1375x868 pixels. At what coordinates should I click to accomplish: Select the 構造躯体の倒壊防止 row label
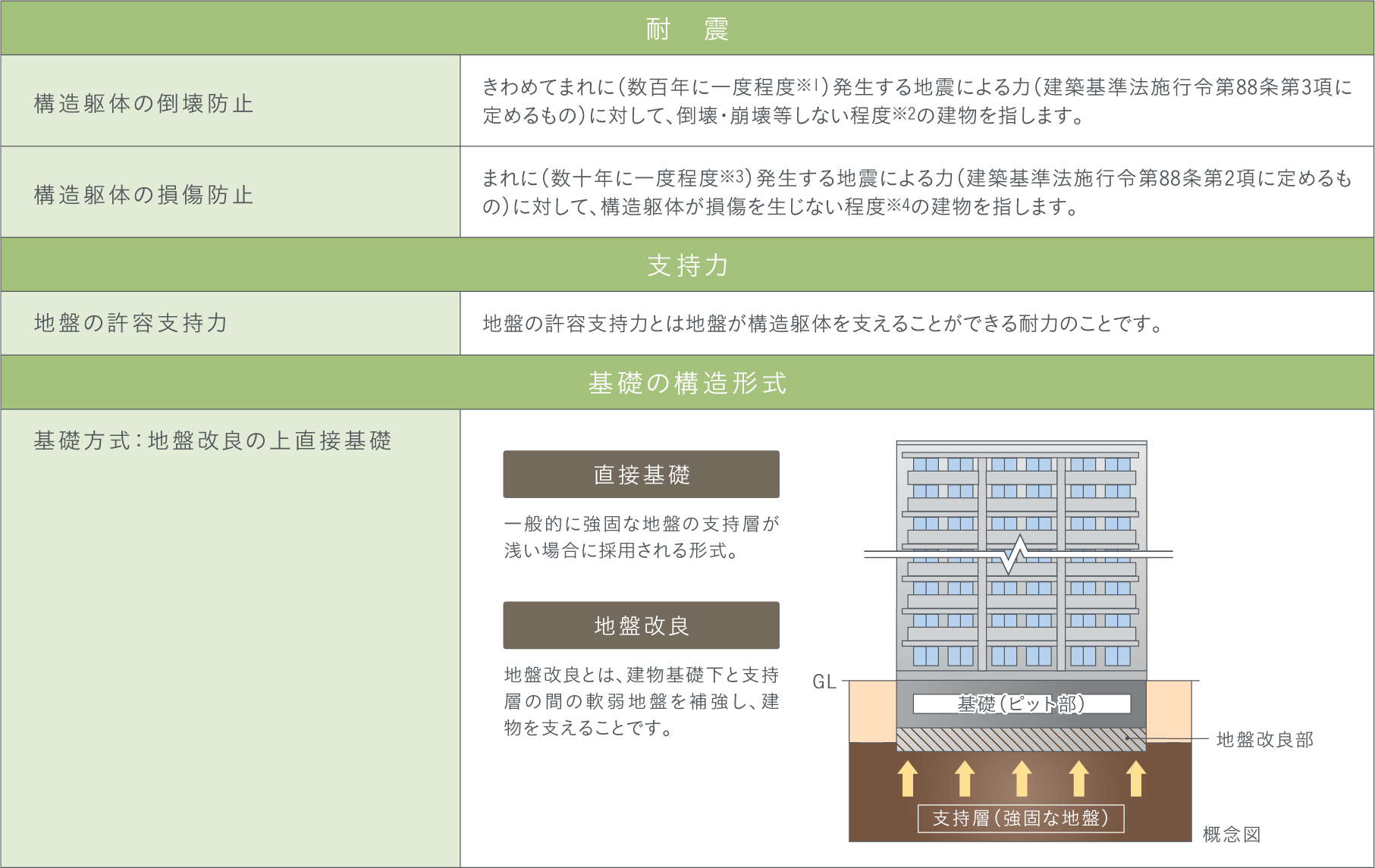[144, 103]
